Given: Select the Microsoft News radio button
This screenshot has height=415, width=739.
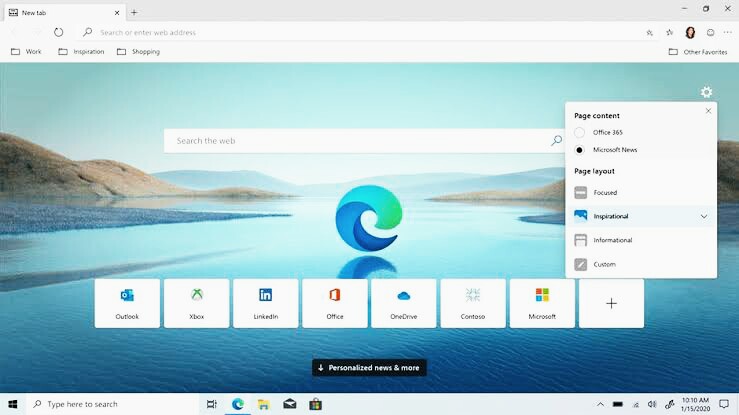Looking at the screenshot, I should click(579, 150).
